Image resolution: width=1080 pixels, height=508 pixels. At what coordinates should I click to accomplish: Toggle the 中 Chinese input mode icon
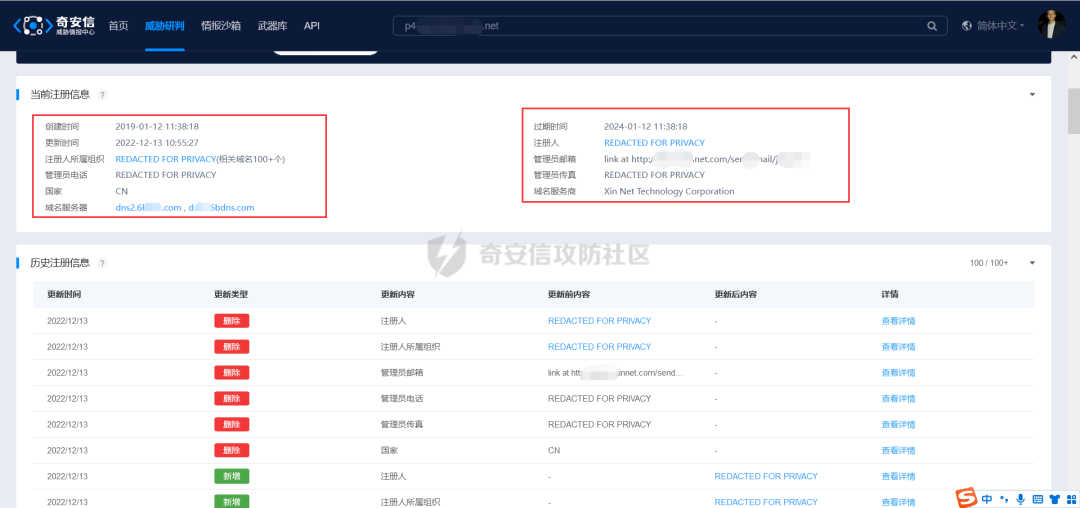[987, 498]
